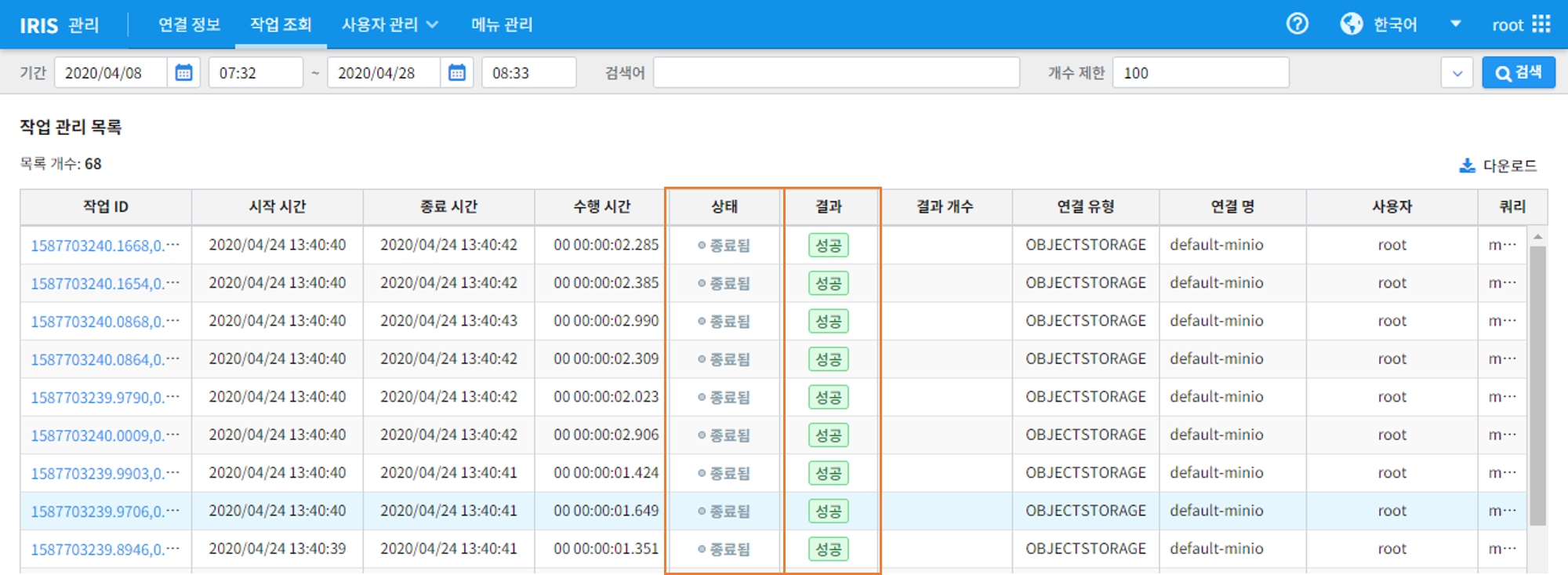Click the download icon for 다운로드
The width and height of the screenshot is (1568, 575).
(x=1467, y=166)
